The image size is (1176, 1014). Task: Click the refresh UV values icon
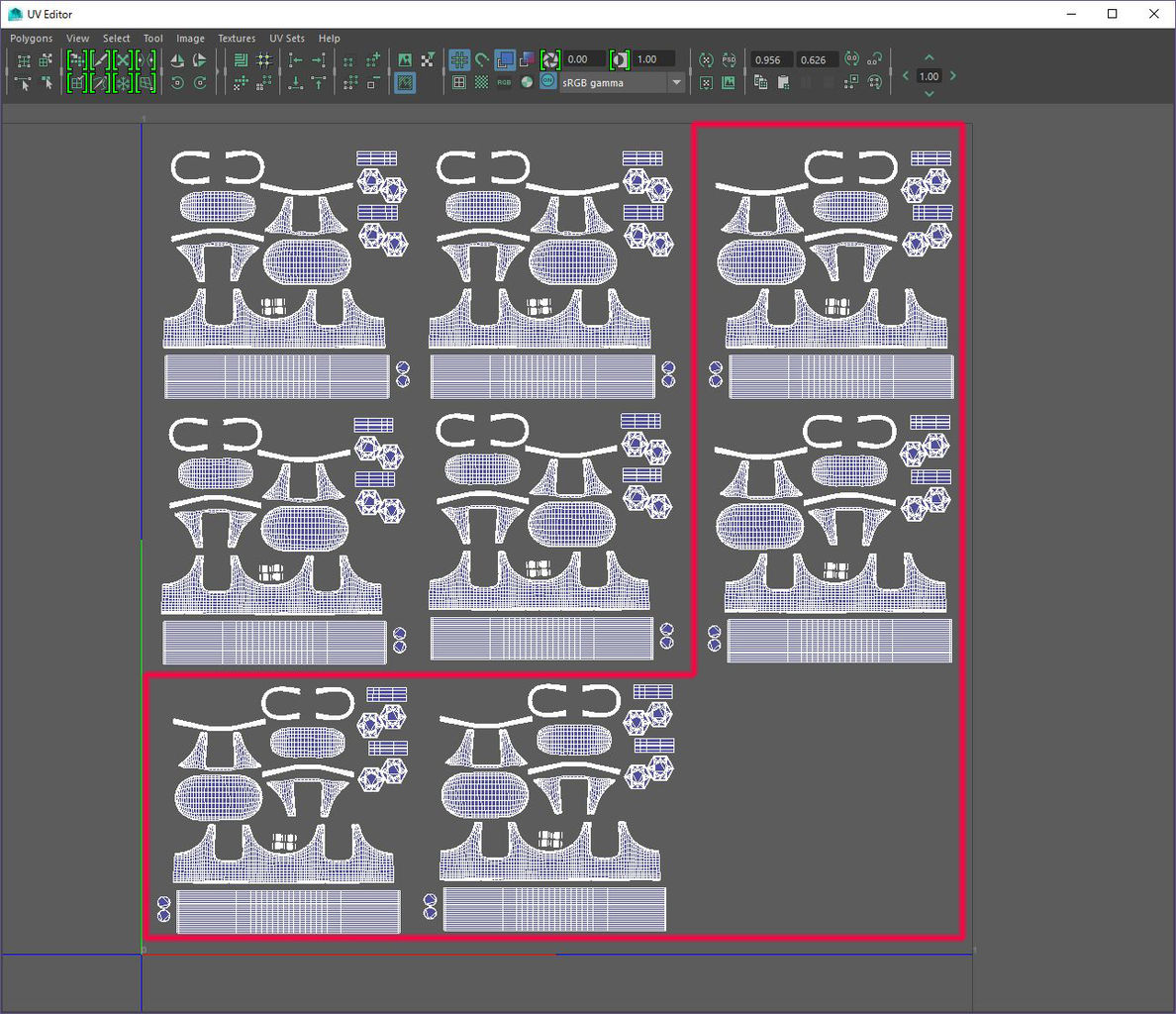(851, 59)
